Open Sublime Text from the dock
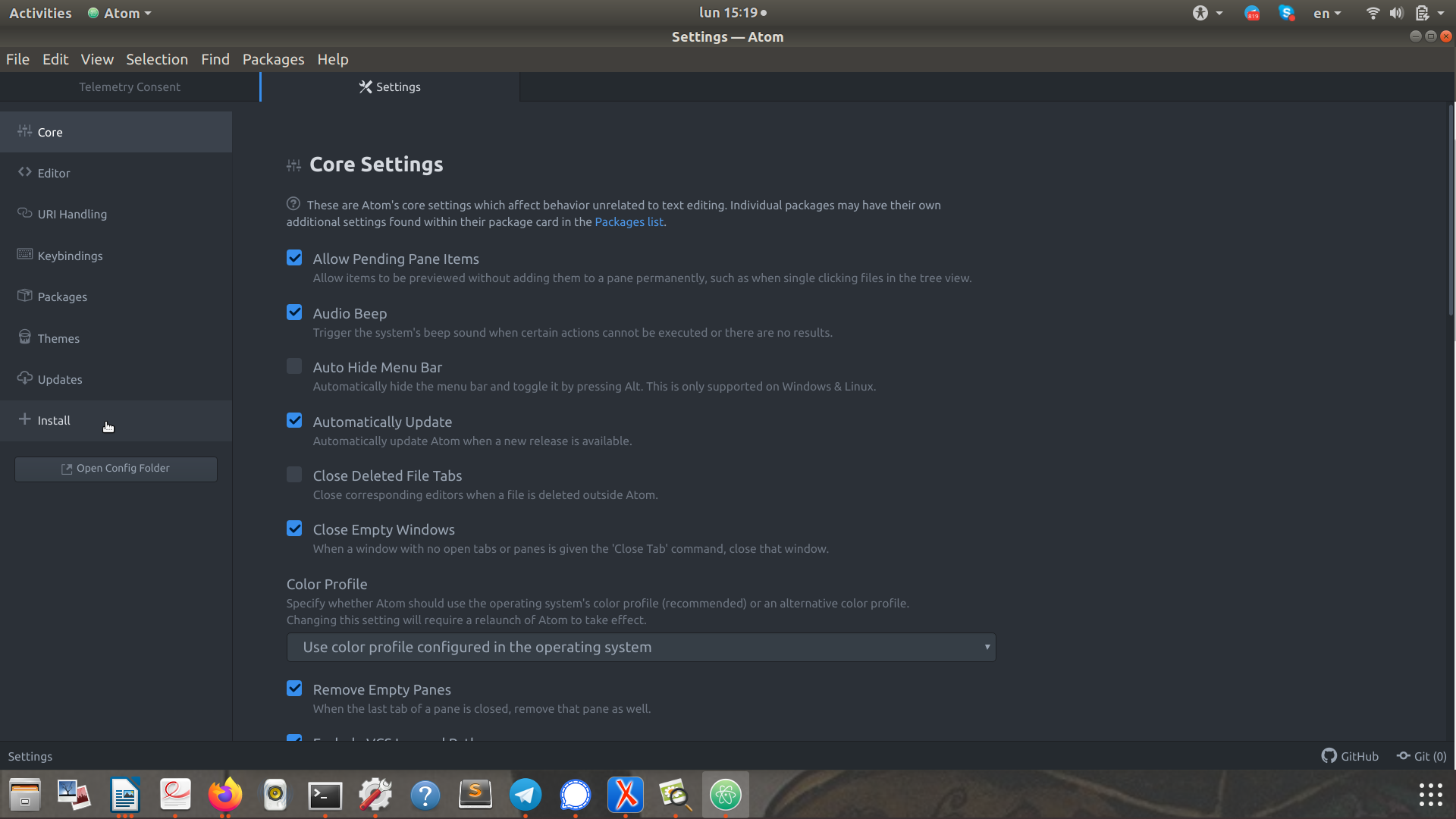This screenshot has width=1456, height=819. pyautogui.click(x=475, y=795)
